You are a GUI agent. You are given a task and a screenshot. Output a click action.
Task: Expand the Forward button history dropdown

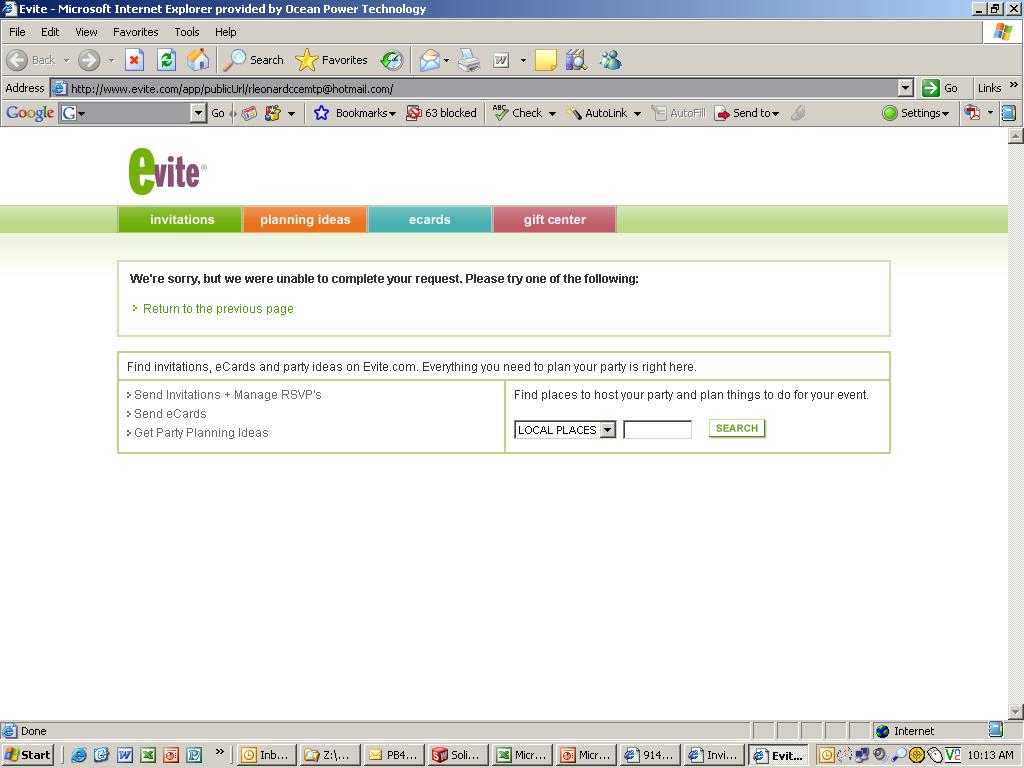point(111,60)
